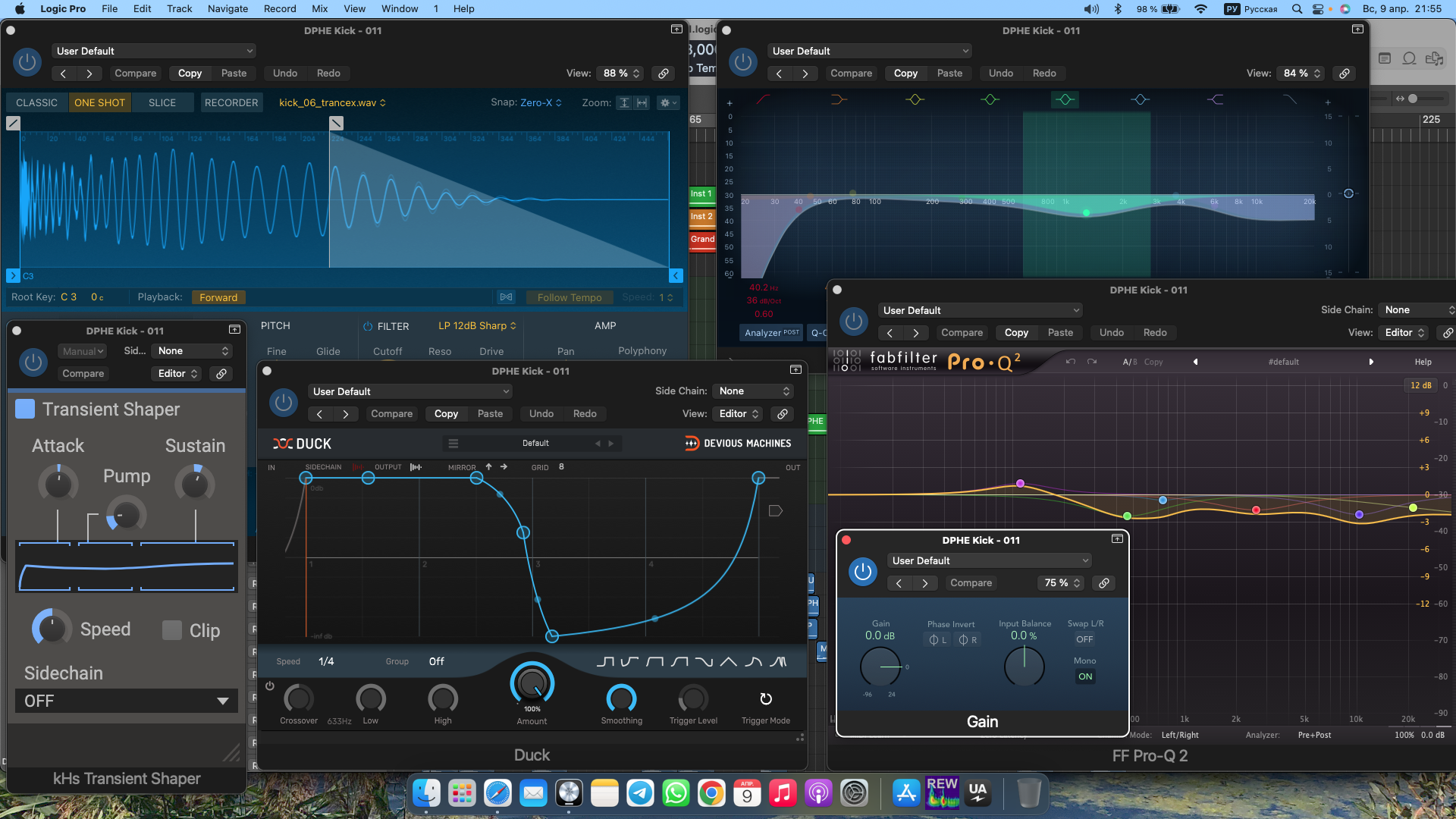Click the link icon in Channel EQ header

(x=1345, y=74)
